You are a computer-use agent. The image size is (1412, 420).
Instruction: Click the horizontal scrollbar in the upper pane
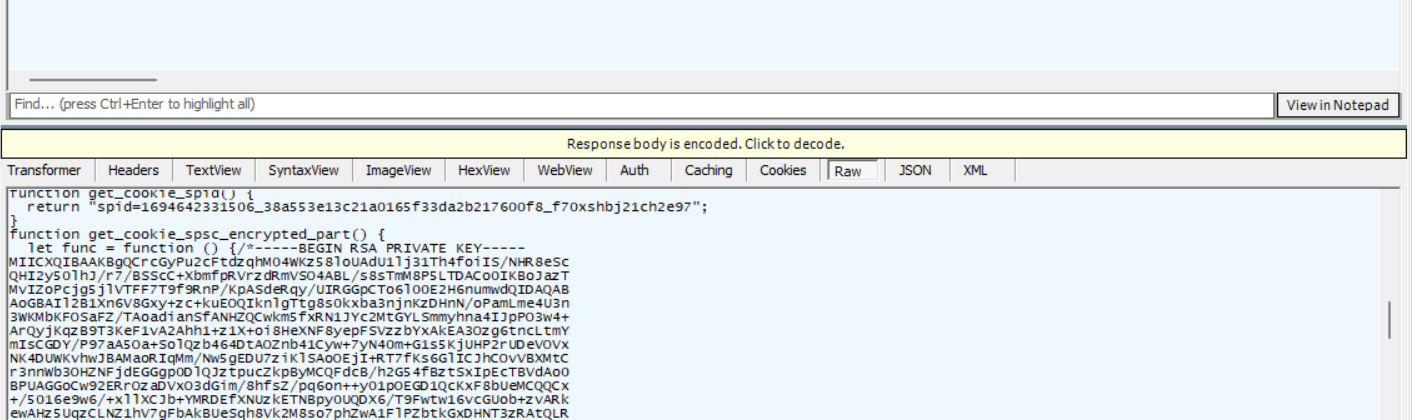[x=92, y=79]
